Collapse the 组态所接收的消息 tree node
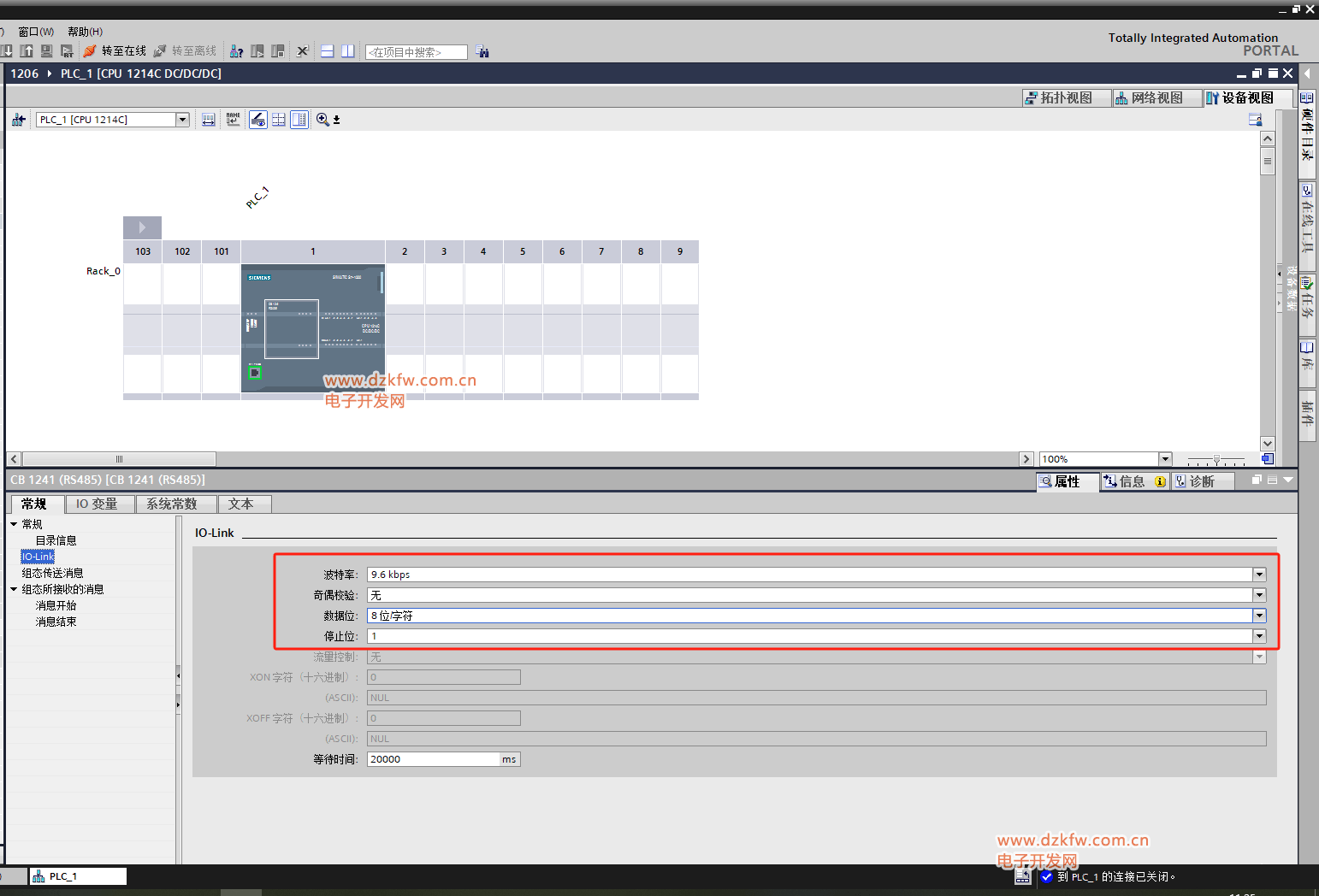This screenshot has height=896, width=1319. click(14, 589)
